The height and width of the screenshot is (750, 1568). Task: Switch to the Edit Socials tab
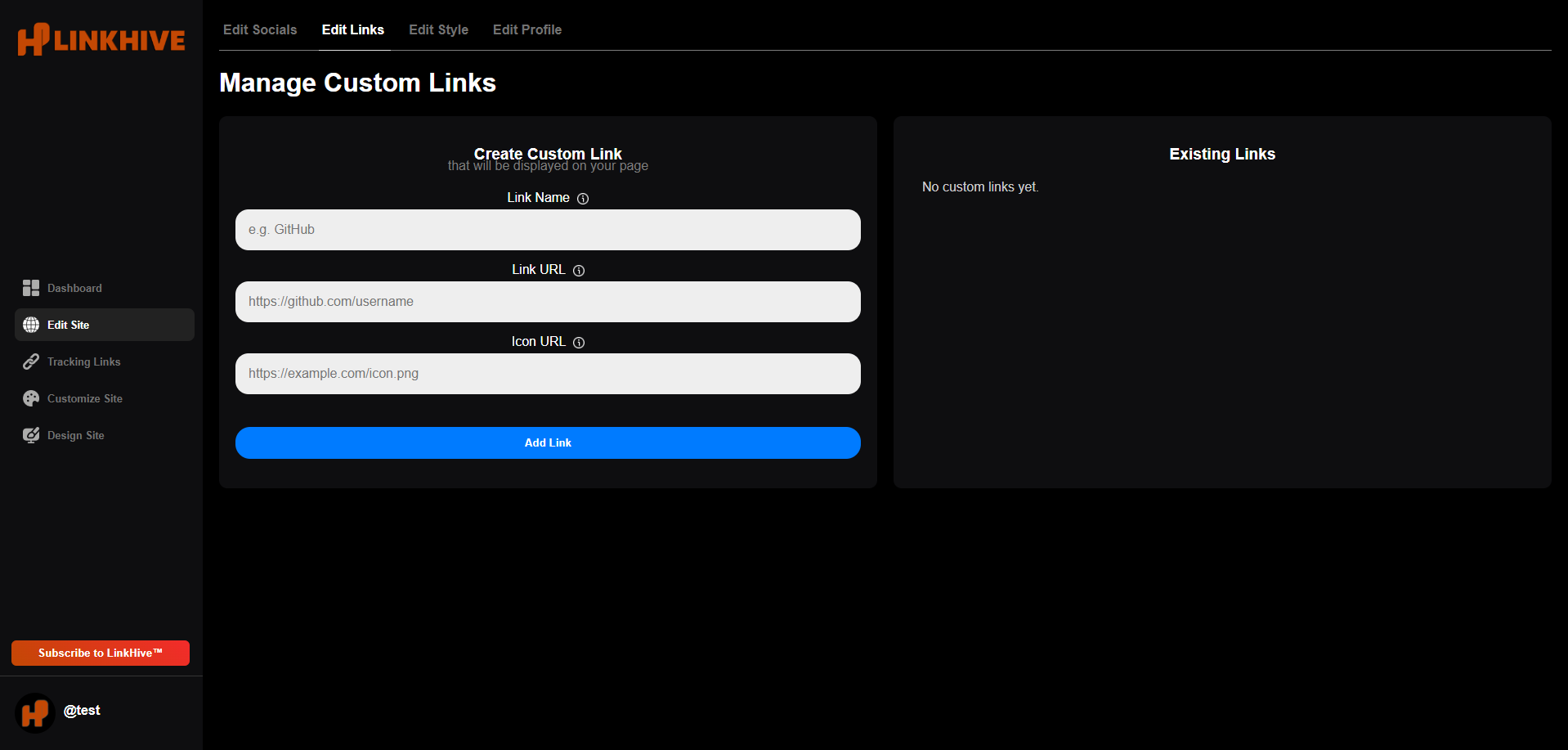click(260, 29)
